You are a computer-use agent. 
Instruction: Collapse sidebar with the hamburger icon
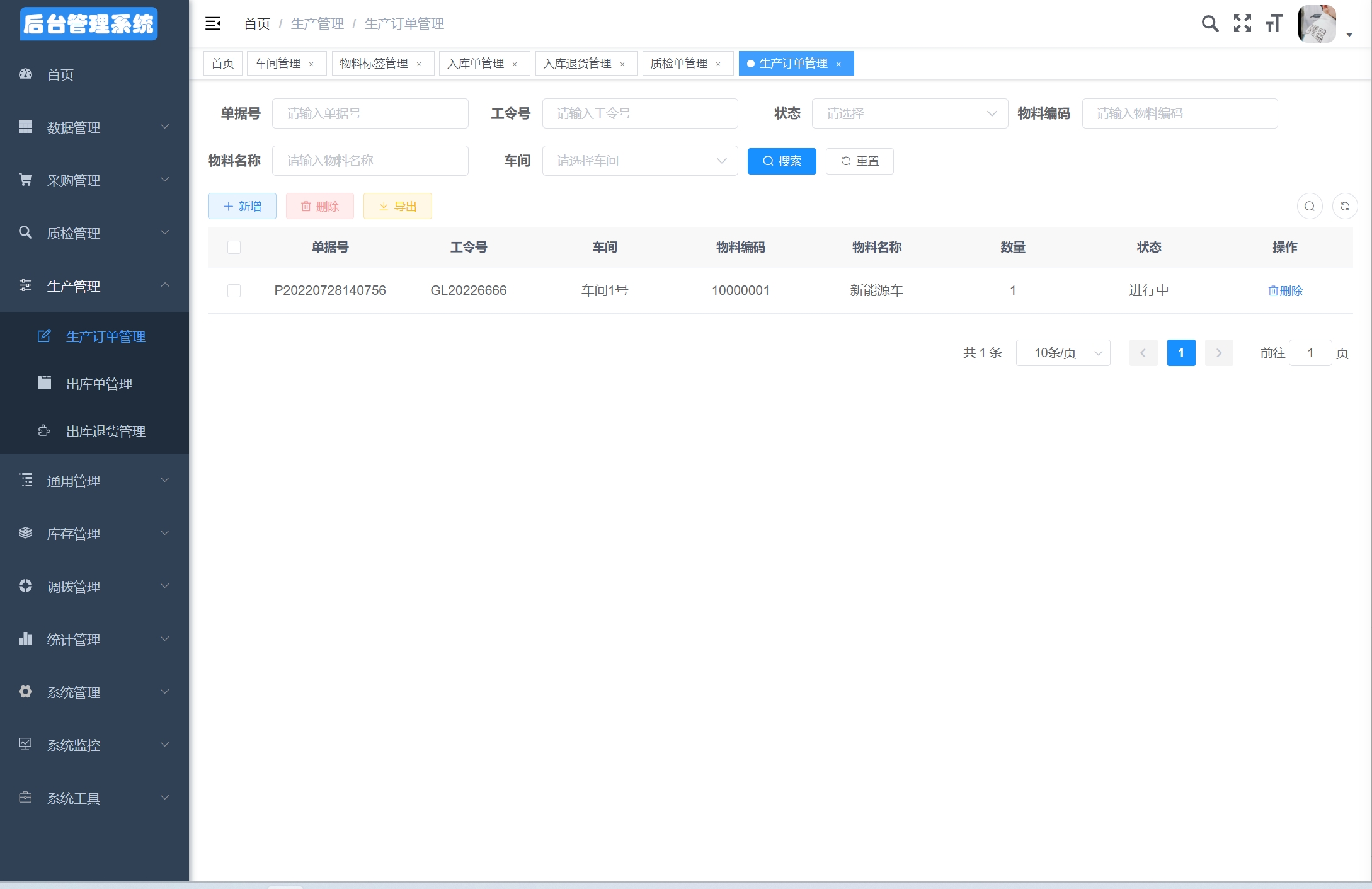213,24
